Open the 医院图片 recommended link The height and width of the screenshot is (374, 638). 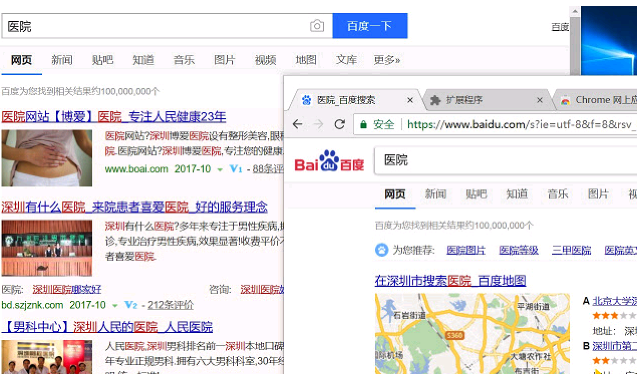[x=466, y=250]
